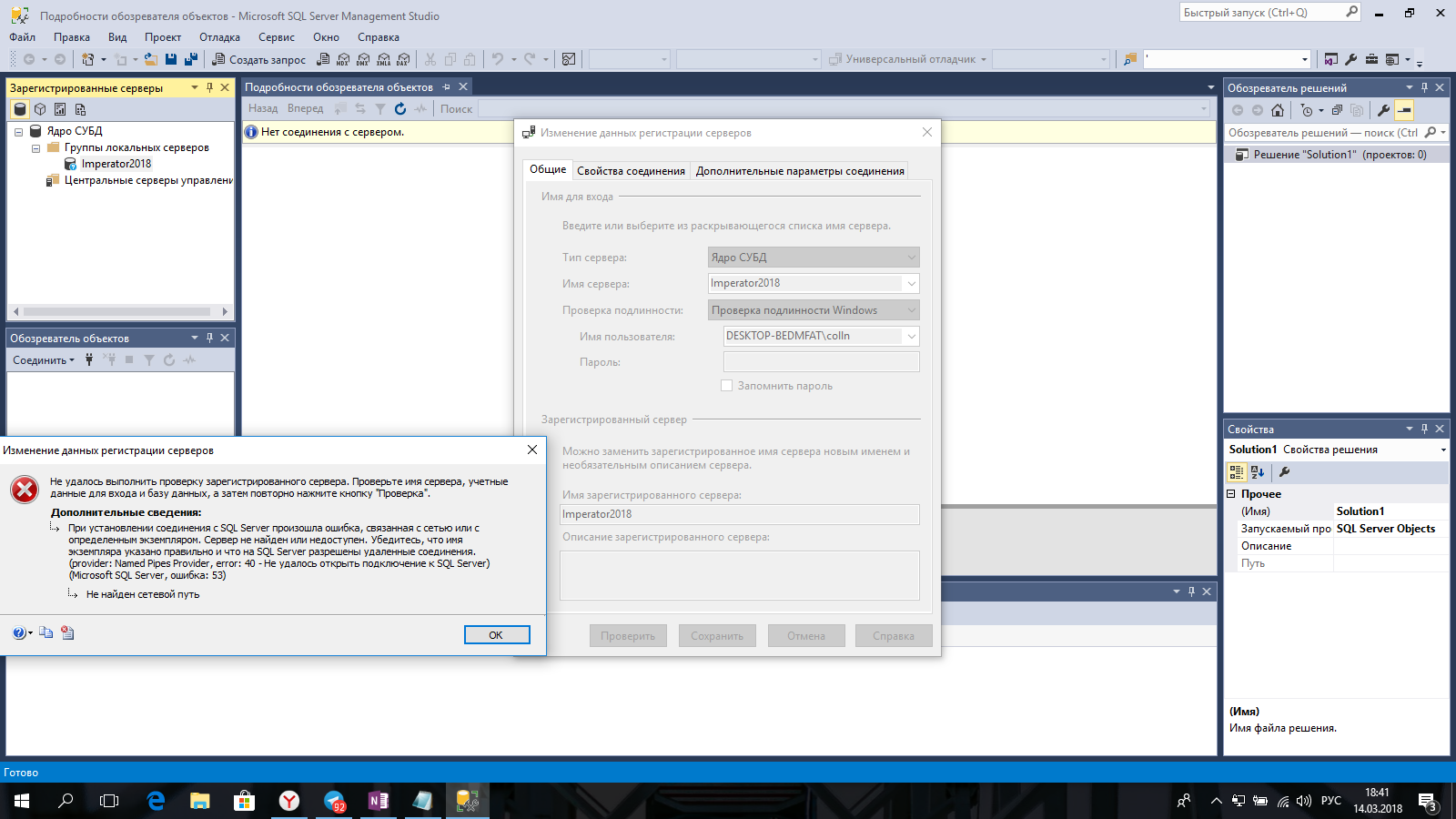Open the Соединить dropdown in Object Explorer
The height and width of the screenshot is (819, 1456).
(x=44, y=360)
